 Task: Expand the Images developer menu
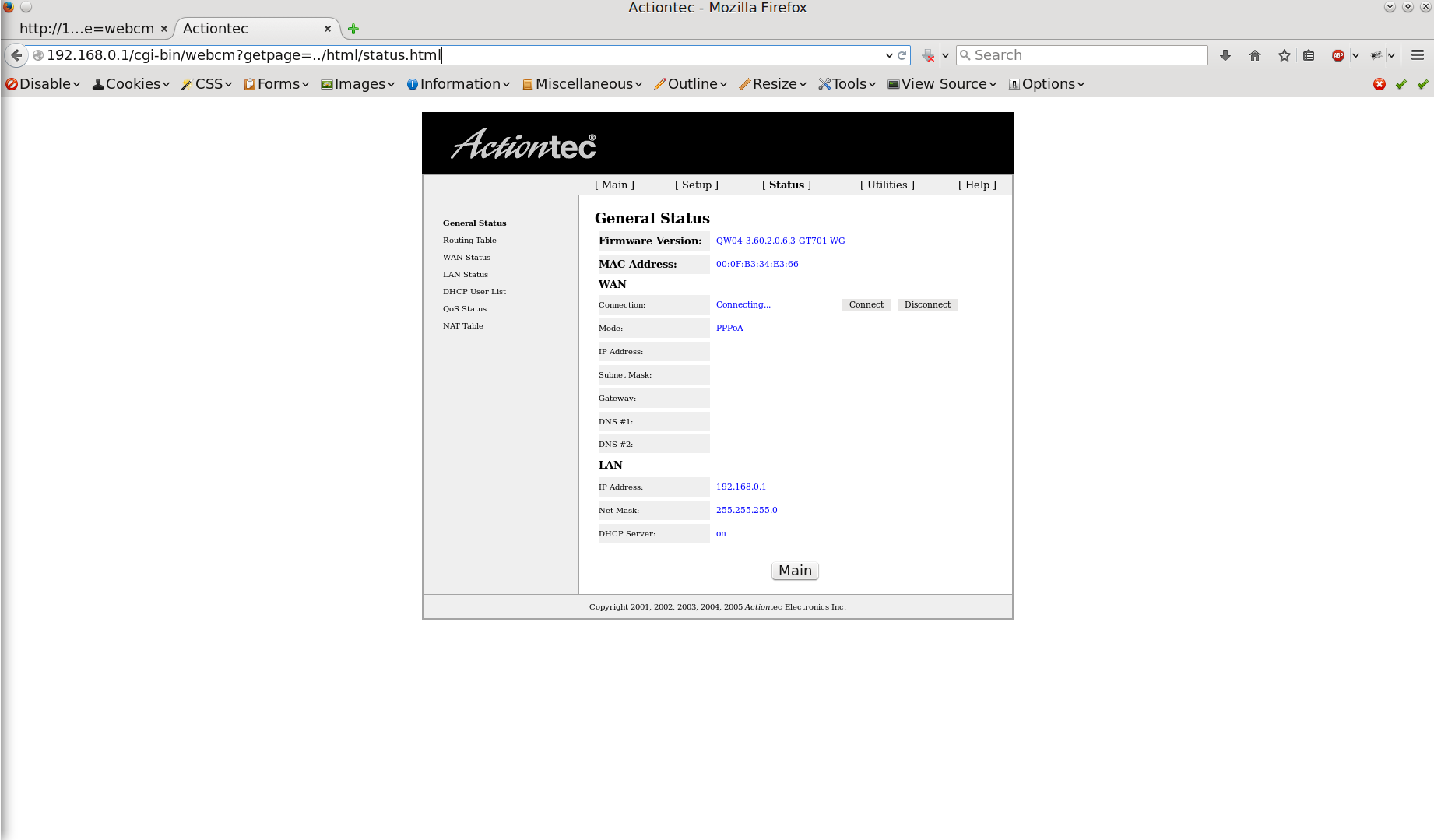click(x=358, y=84)
